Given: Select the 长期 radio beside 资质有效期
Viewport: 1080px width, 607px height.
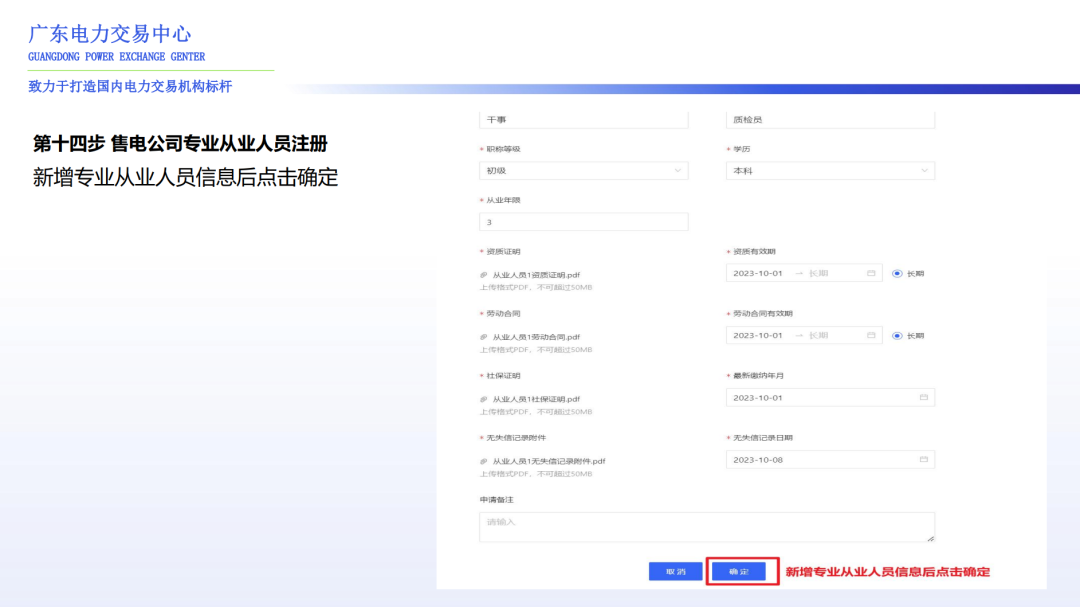Looking at the screenshot, I should [x=896, y=272].
